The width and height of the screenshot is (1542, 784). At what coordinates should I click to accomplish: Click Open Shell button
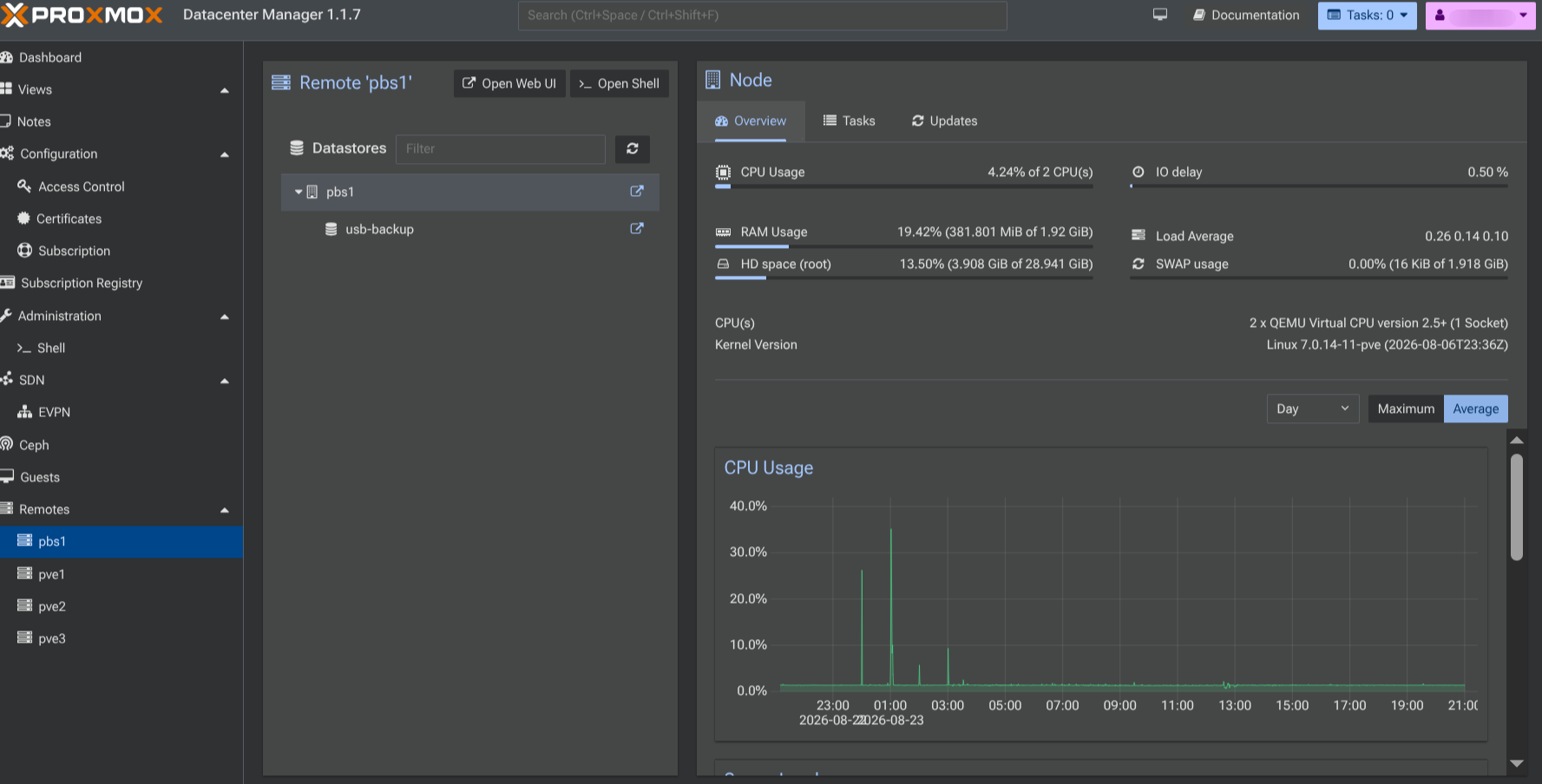point(620,83)
